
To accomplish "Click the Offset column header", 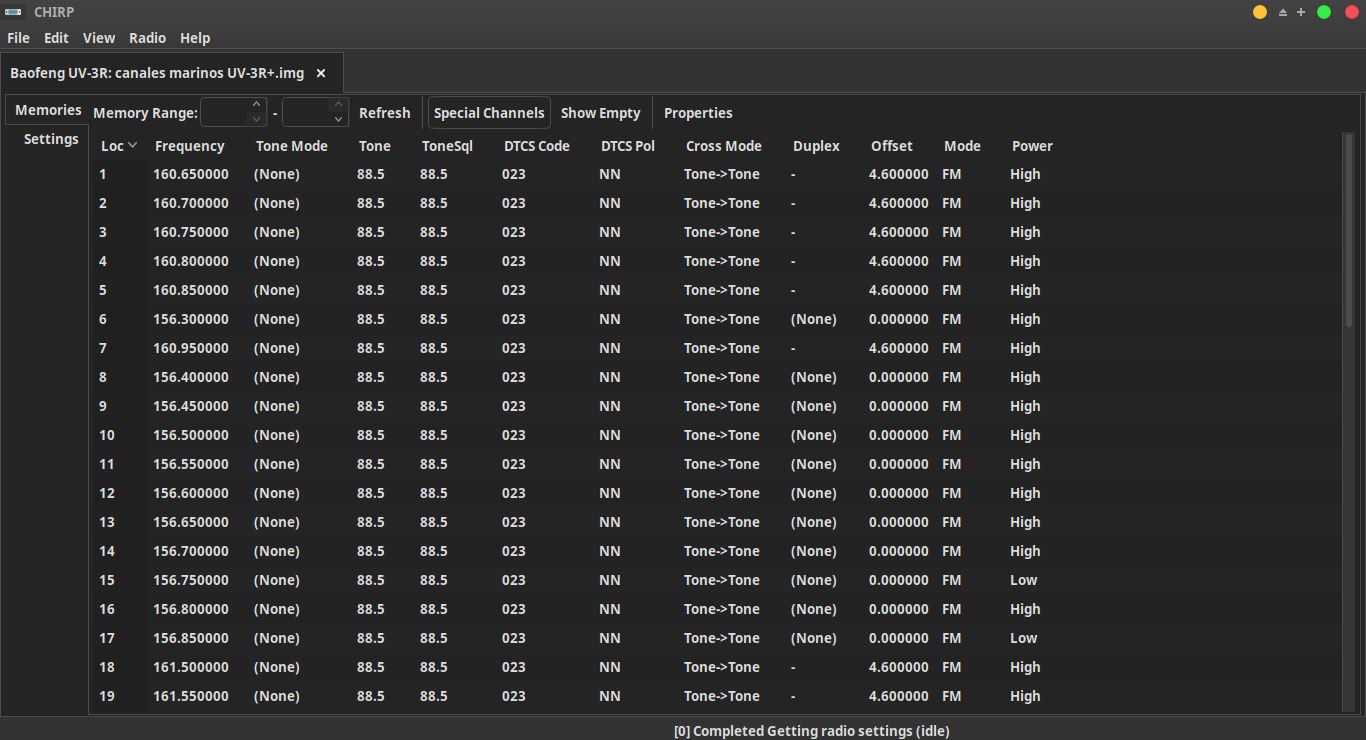I will (892, 146).
